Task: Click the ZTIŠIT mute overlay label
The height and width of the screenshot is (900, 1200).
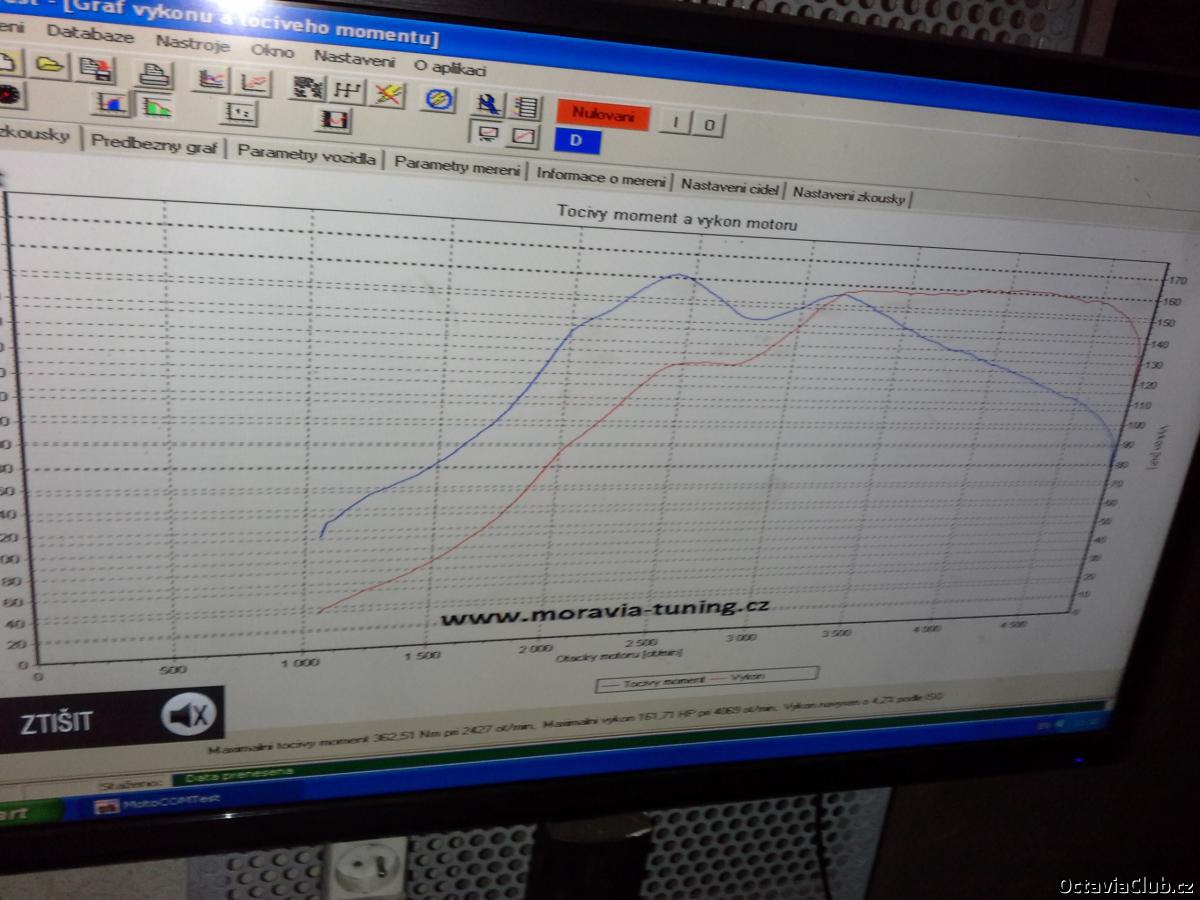Action: pyautogui.click(x=56, y=722)
